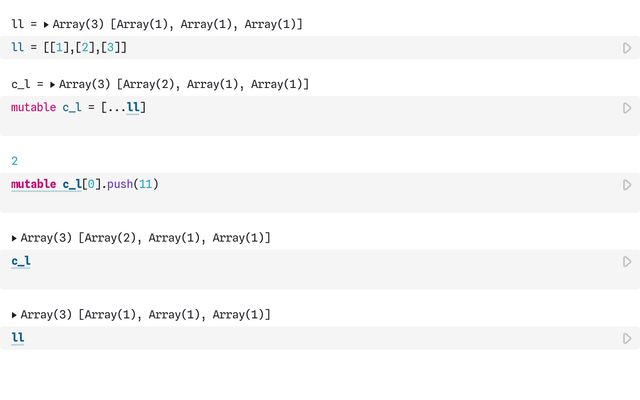Screen dimensions: 640x400
Task: Click into the ll = [[1],[2],[3]] code editor
Action: coord(300,48)
